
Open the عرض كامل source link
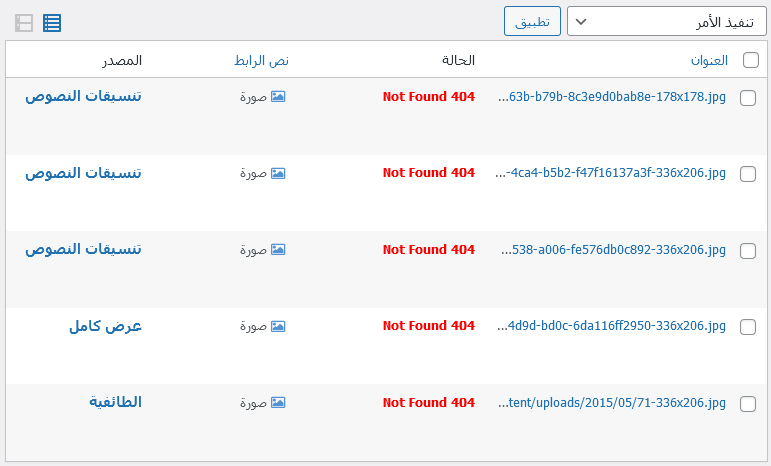[x=105, y=326]
